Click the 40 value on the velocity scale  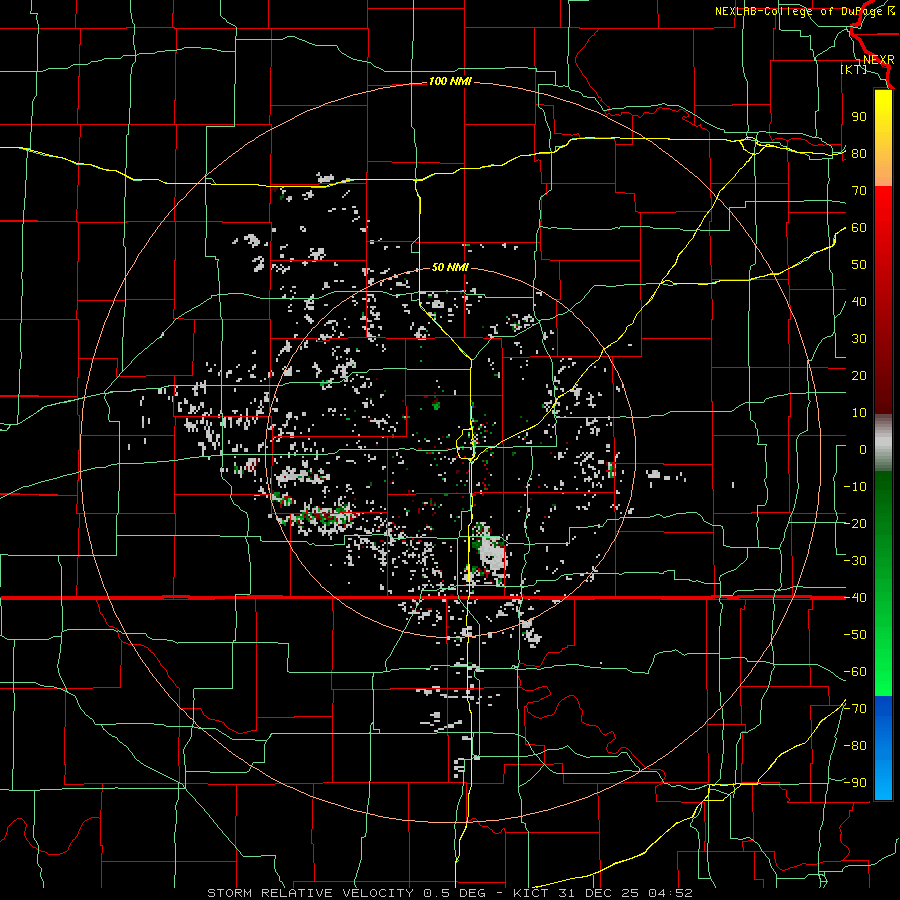859,302
